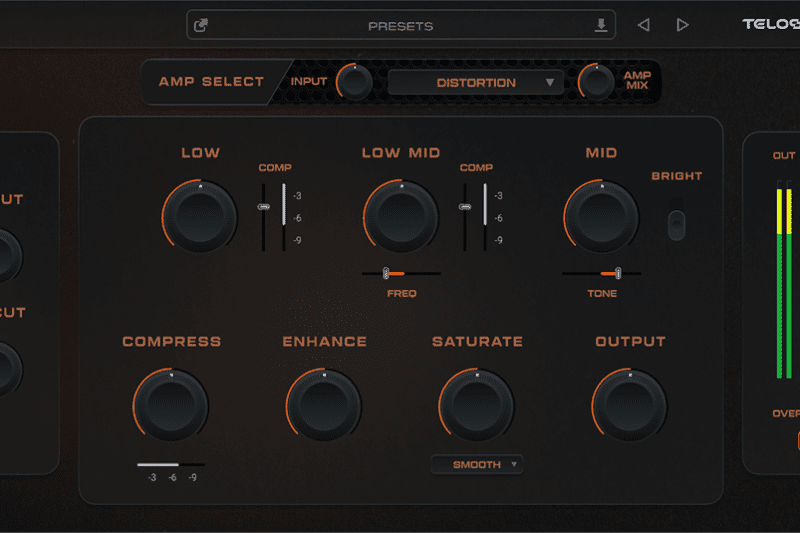Click the INPUT label in amp section
The height and width of the screenshot is (533, 800).
pos(309,82)
